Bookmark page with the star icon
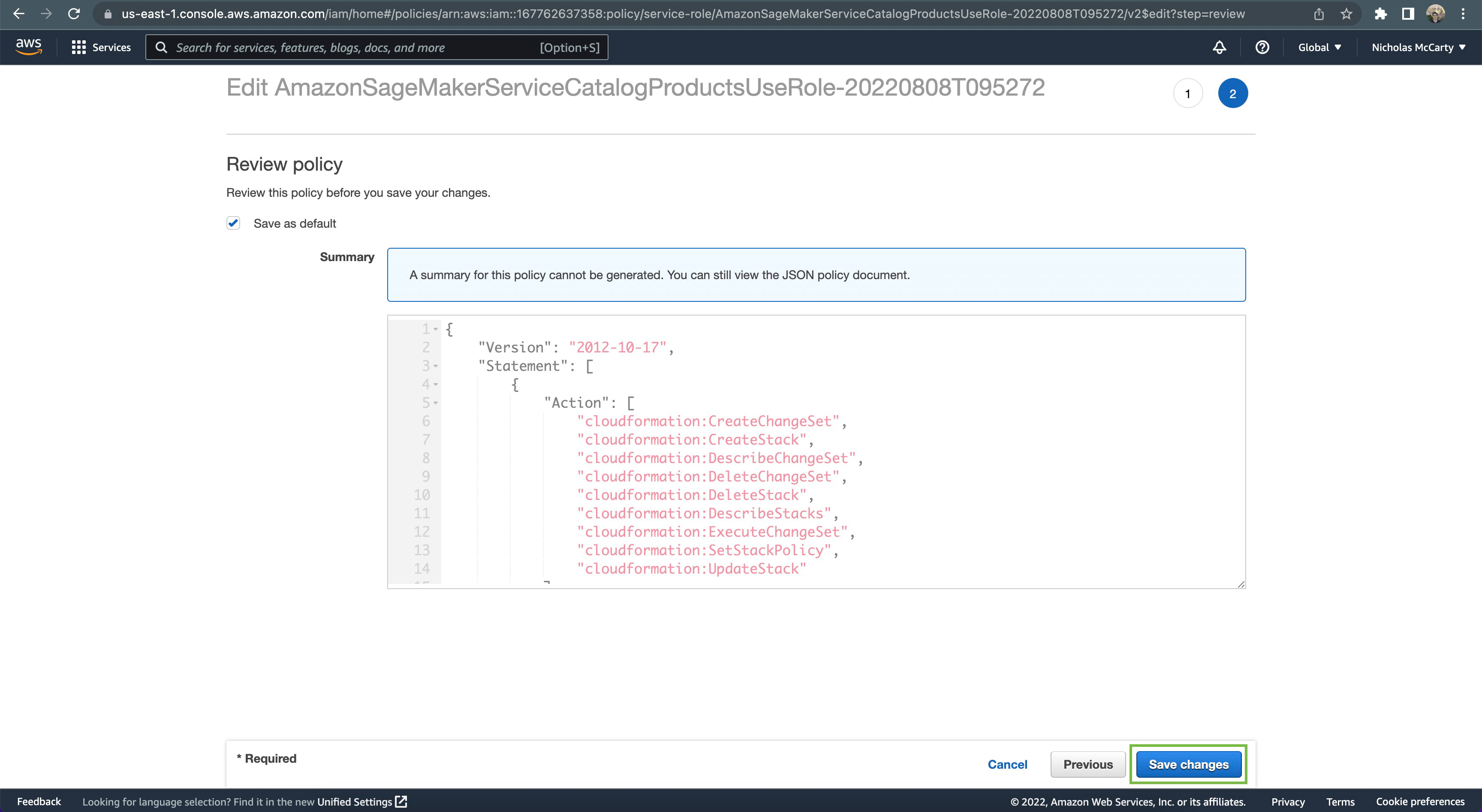 pyautogui.click(x=1346, y=14)
